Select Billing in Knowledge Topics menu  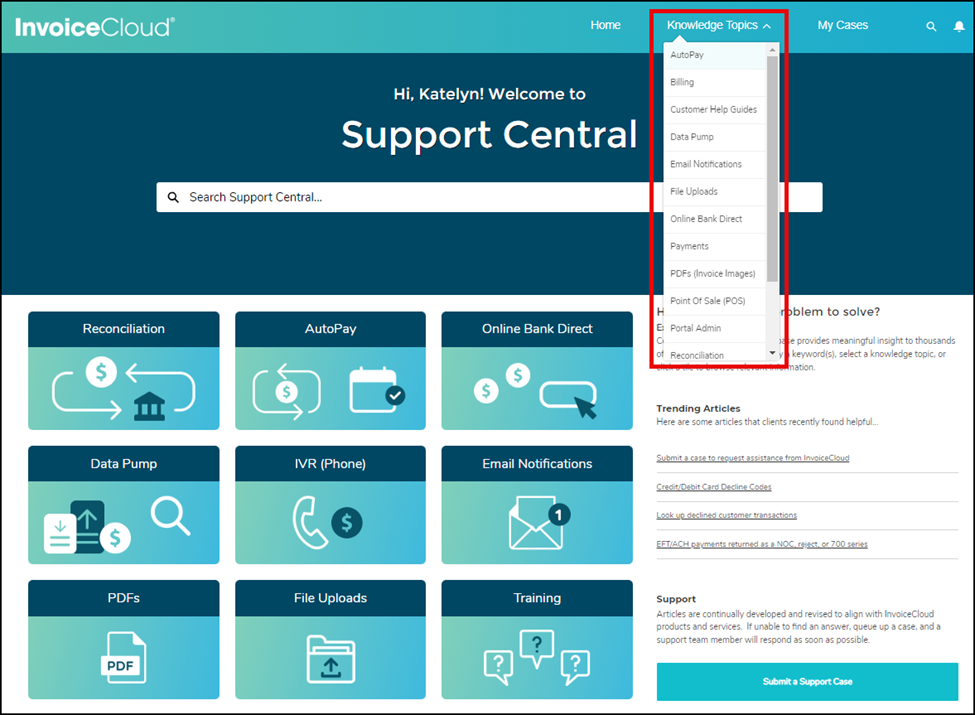point(715,83)
